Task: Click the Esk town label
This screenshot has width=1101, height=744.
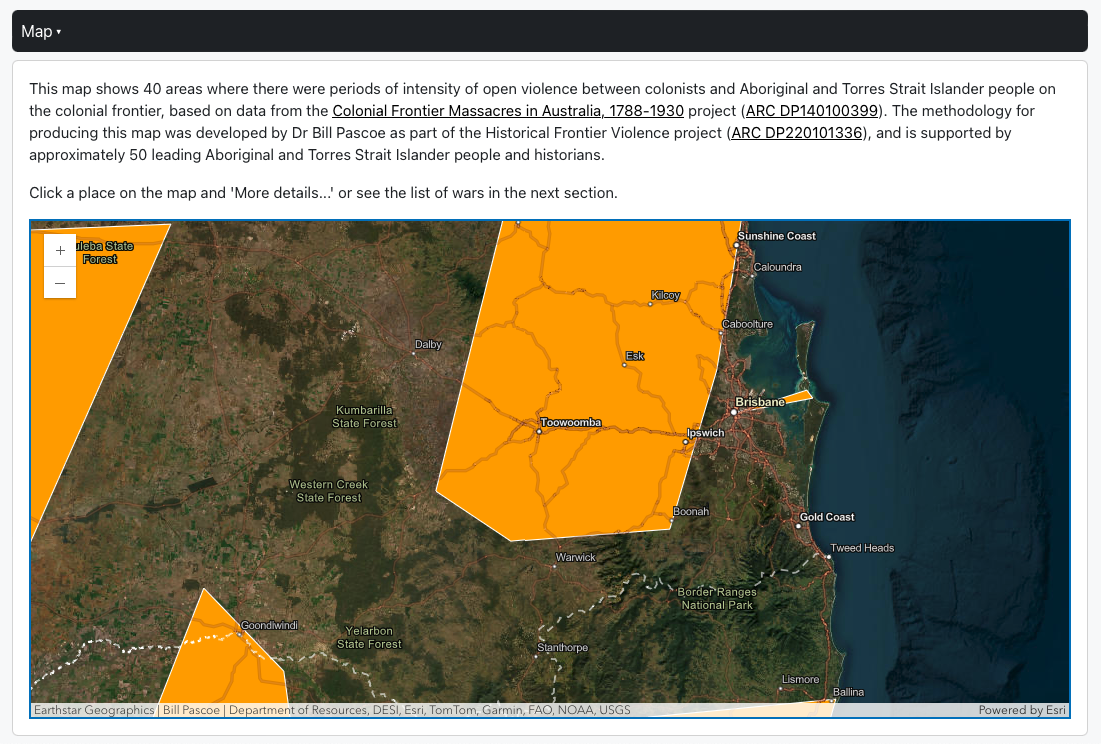Action: click(x=635, y=357)
